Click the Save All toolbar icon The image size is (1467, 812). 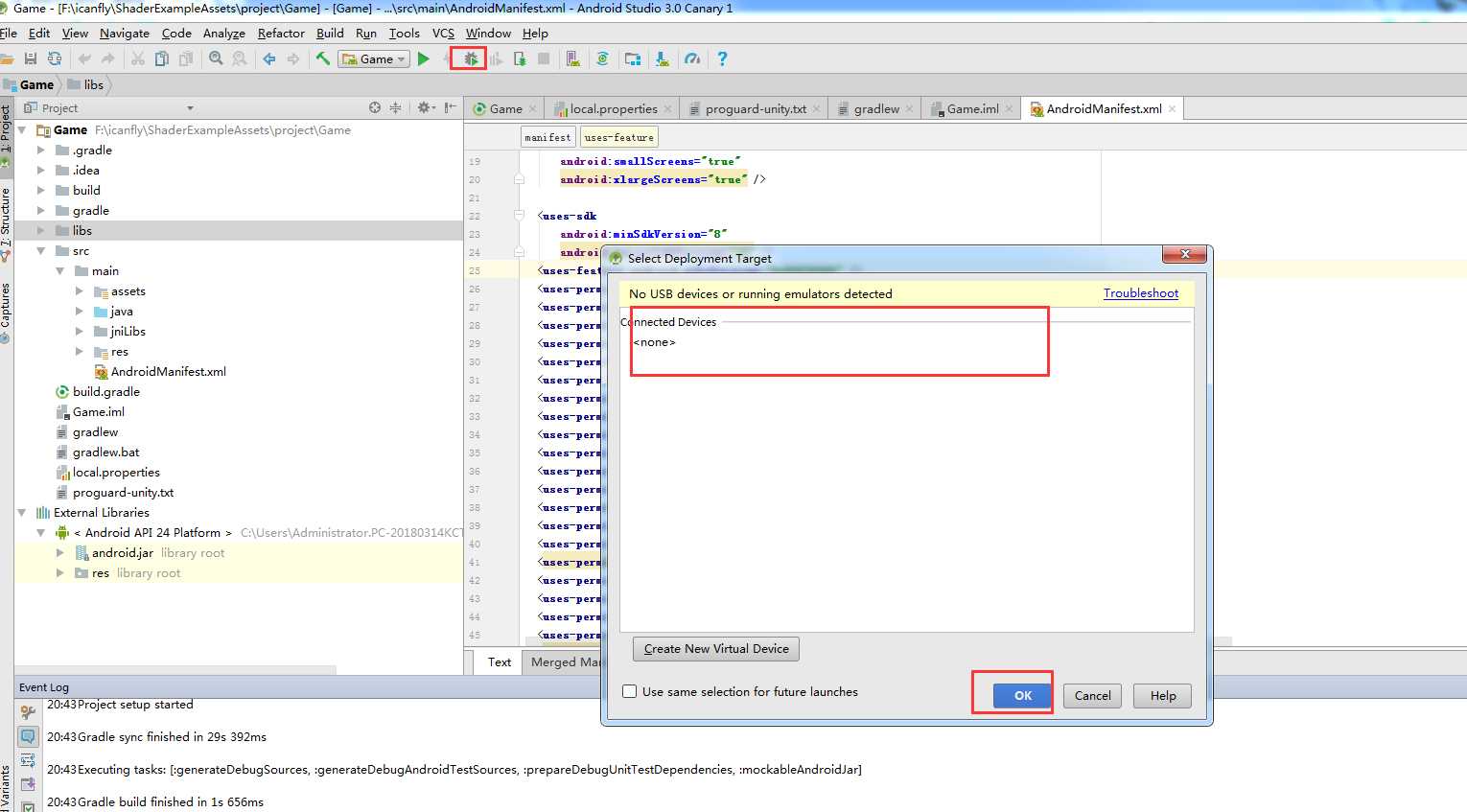click(x=31, y=59)
